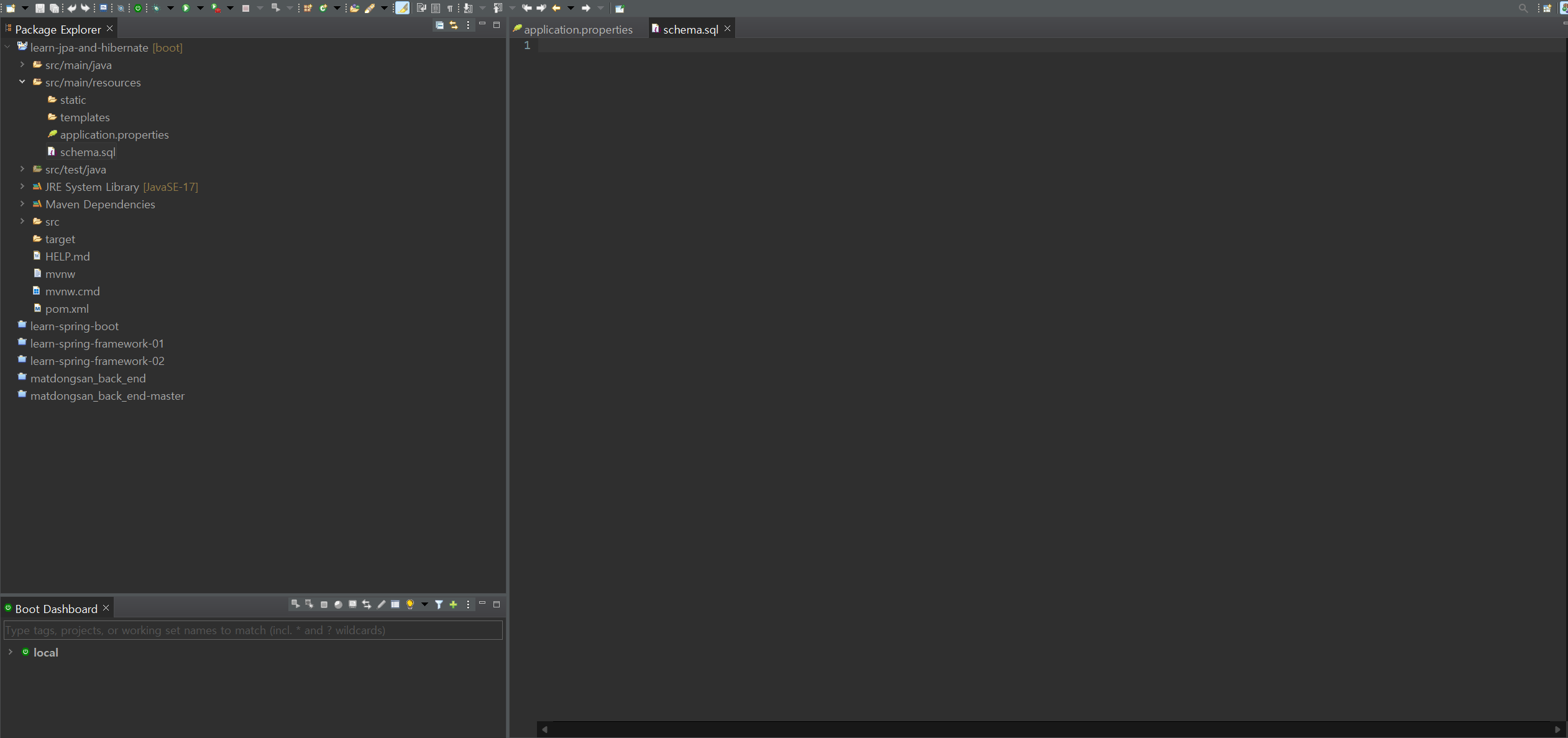Viewport: 1568px width, 738px height.
Task: Expand the Maven Dependencies node
Action: [x=22, y=204]
